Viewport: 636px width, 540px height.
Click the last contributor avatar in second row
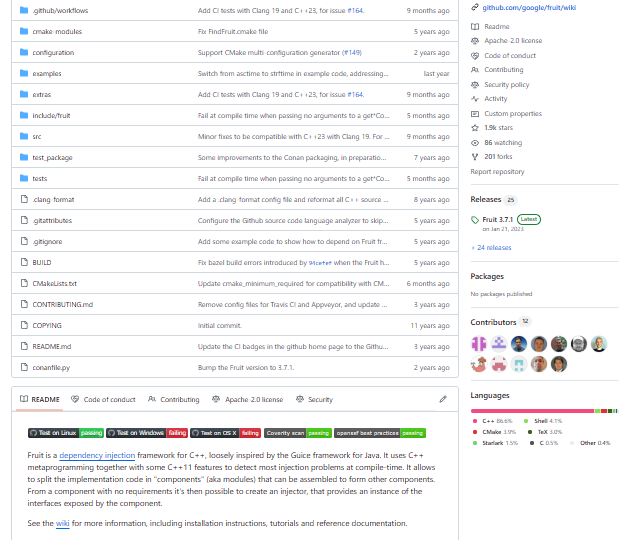pyautogui.click(x=559, y=364)
